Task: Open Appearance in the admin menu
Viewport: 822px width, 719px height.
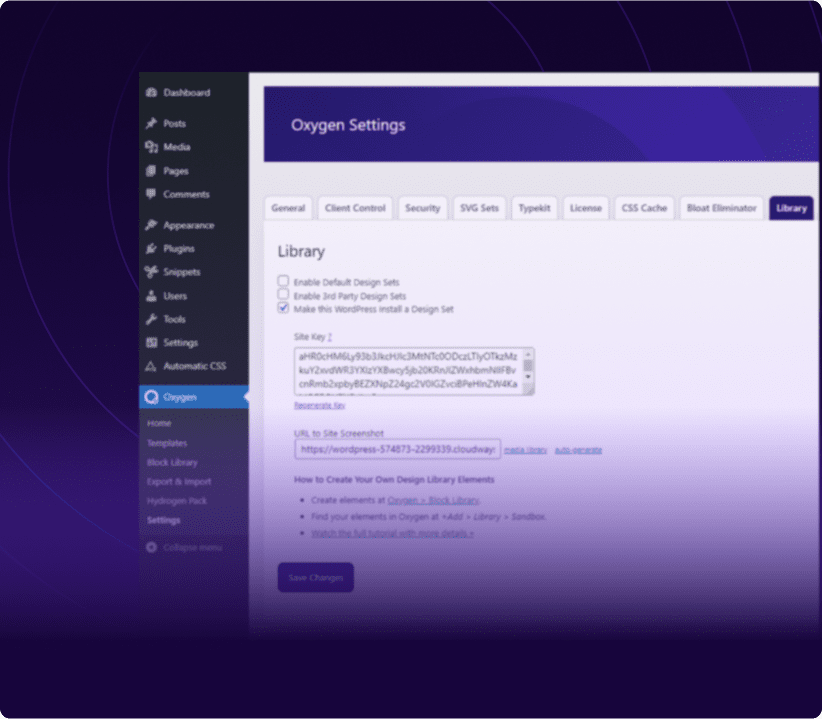Action: pos(189,225)
